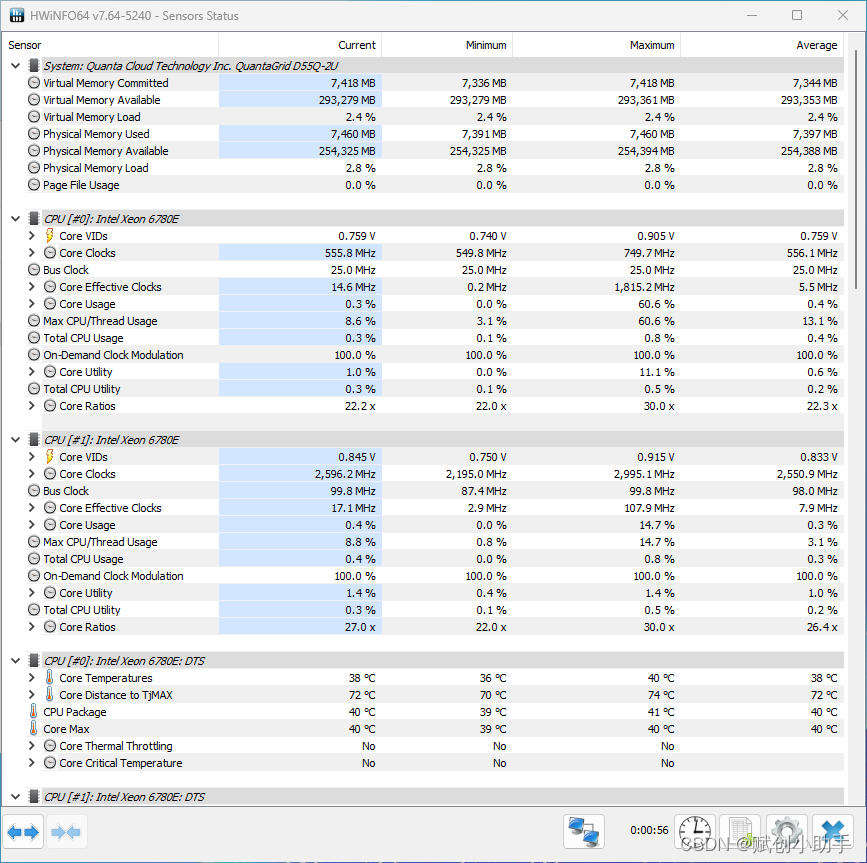This screenshot has height=863, width=867.
Task: Click the 293,279 MB current value
Action: pos(347,100)
